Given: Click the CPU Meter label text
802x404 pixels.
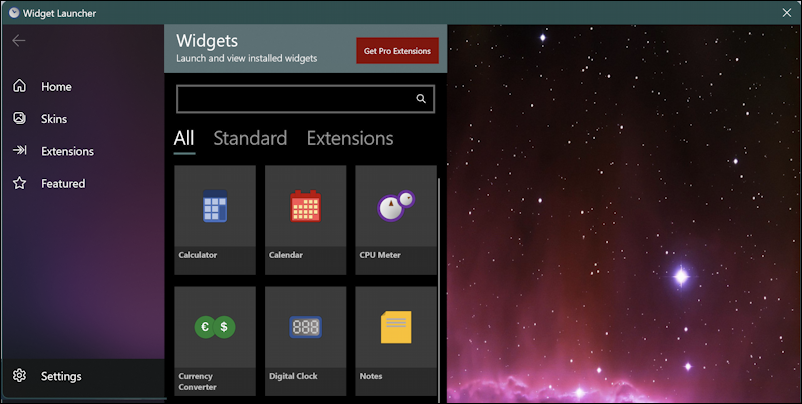Looking at the screenshot, I should tap(380, 255).
